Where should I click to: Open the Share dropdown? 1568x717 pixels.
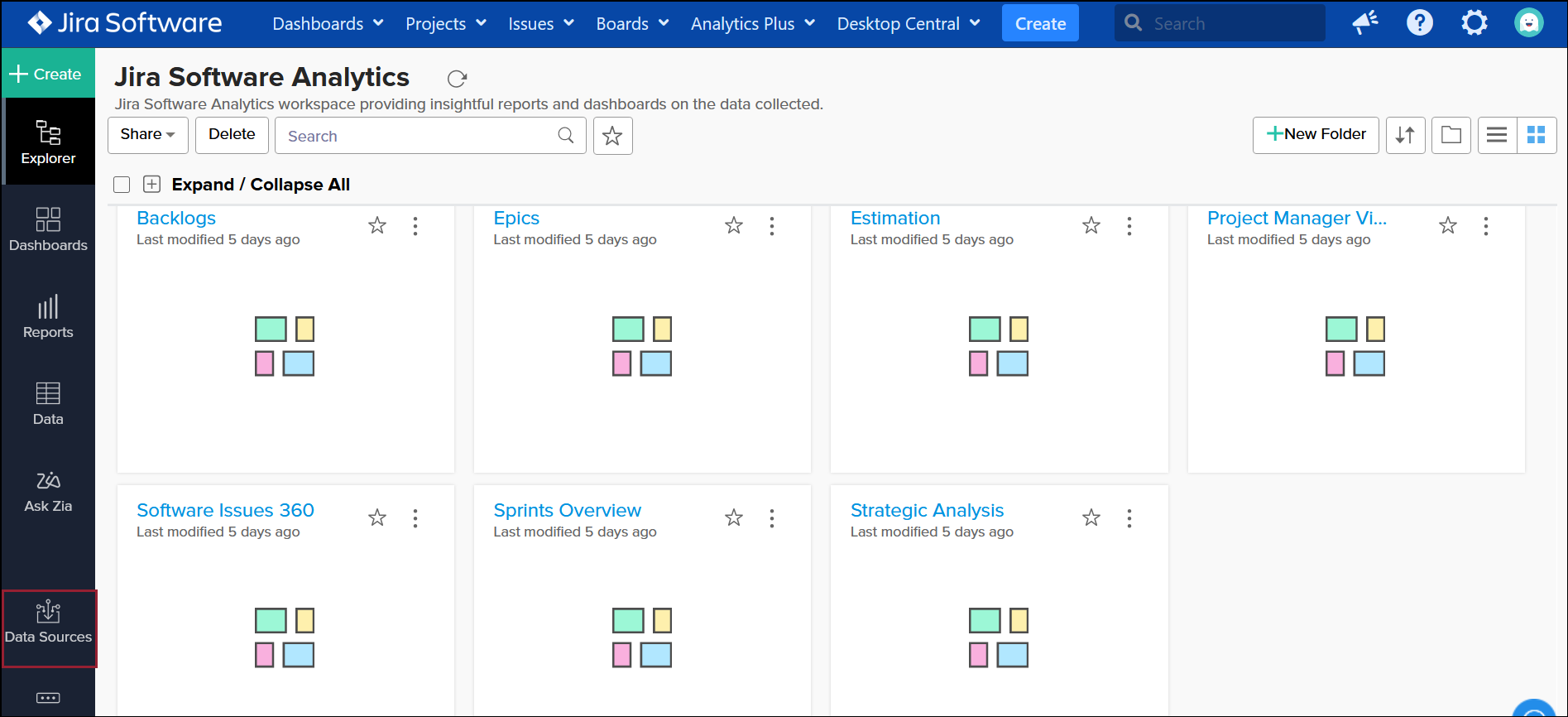click(x=147, y=135)
